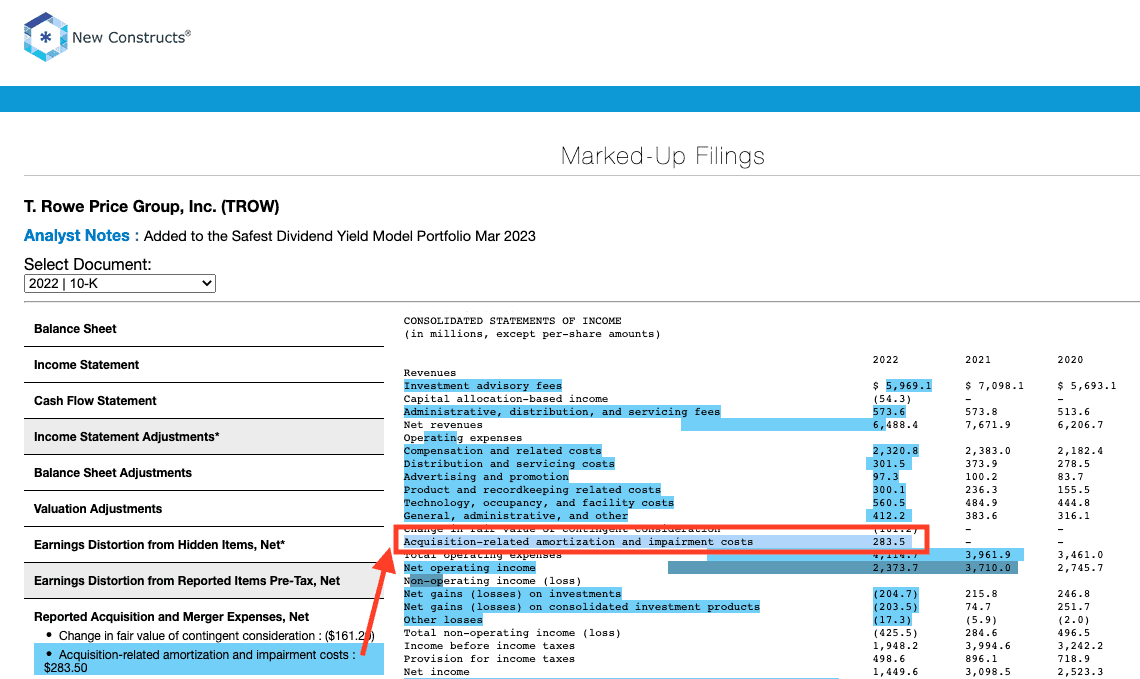Click Total non-operating income (loss) label
Screen dimensions: 1140x679
tap(513, 633)
